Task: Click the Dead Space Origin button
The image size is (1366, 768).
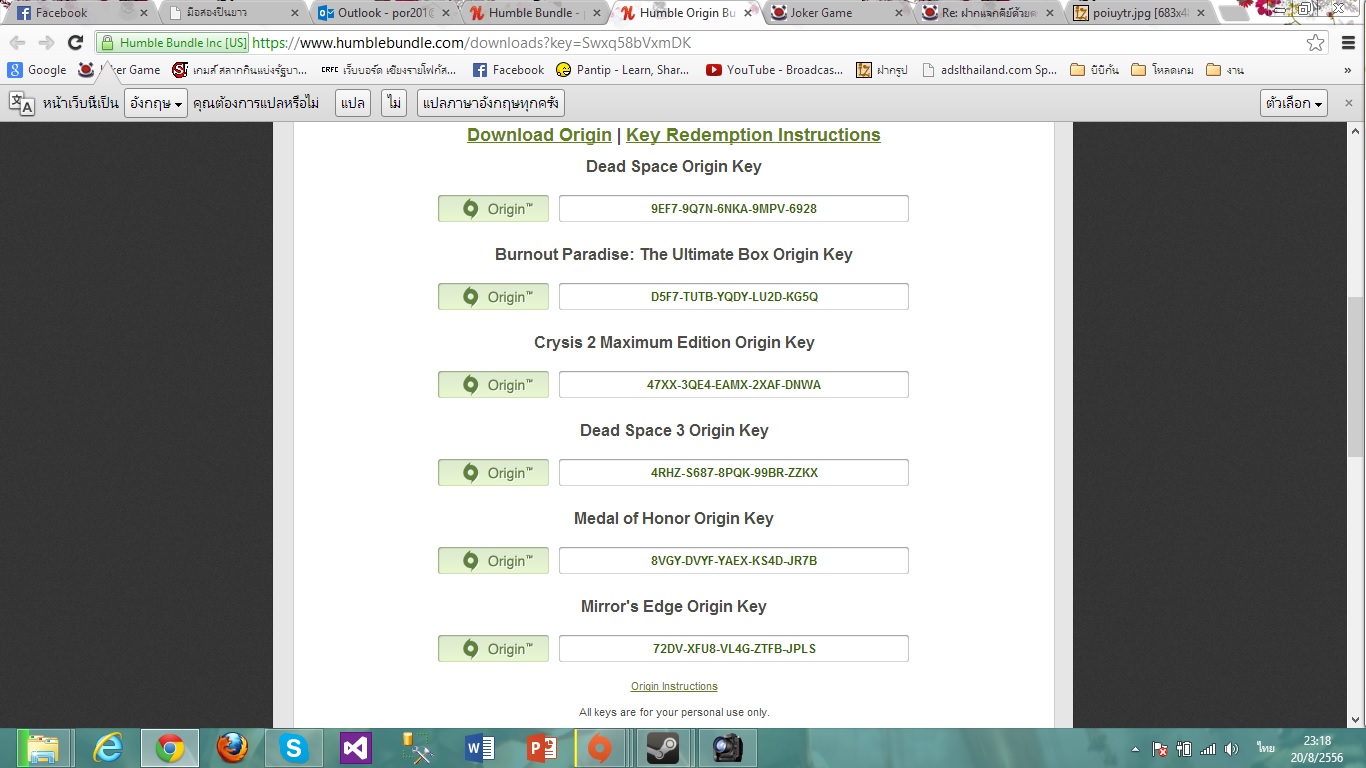Action: pyautogui.click(x=493, y=209)
